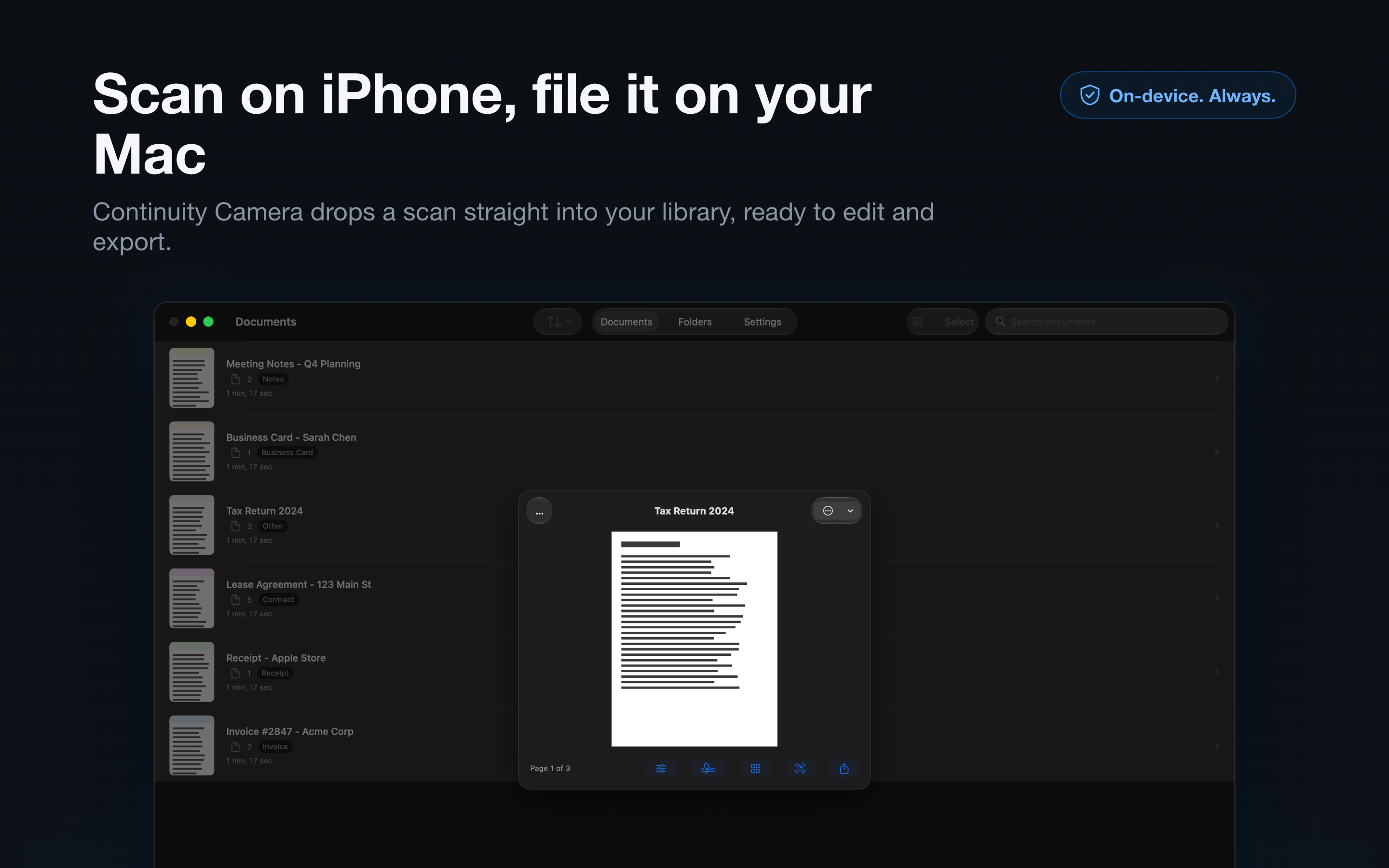Open the image adjustments sliders tool
This screenshot has width=1389, height=868.
[661, 768]
